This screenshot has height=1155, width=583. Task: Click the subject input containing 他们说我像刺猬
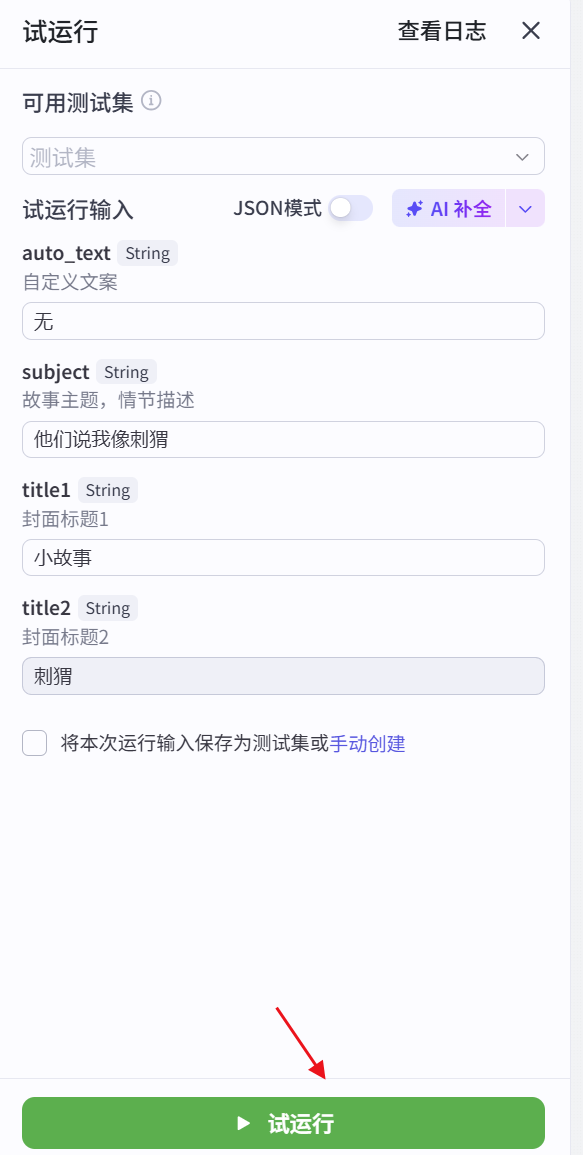pyautogui.click(x=283, y=439)
